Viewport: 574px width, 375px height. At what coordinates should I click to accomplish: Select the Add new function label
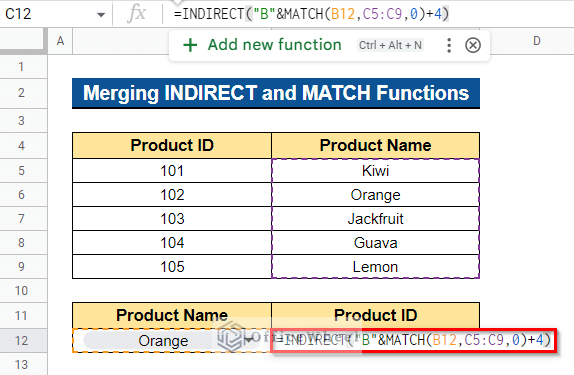[275, 45]
